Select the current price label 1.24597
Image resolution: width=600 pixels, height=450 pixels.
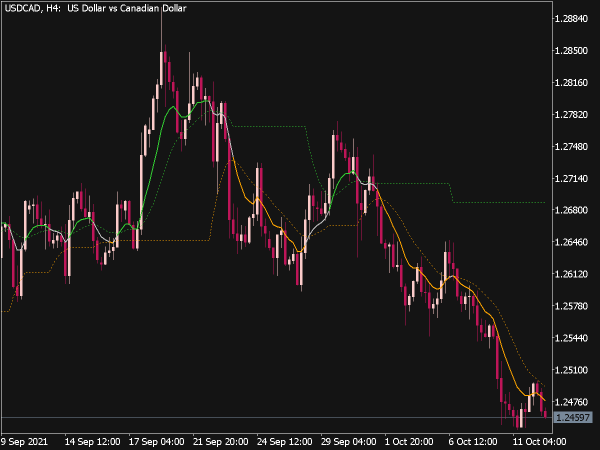[572, 417]
